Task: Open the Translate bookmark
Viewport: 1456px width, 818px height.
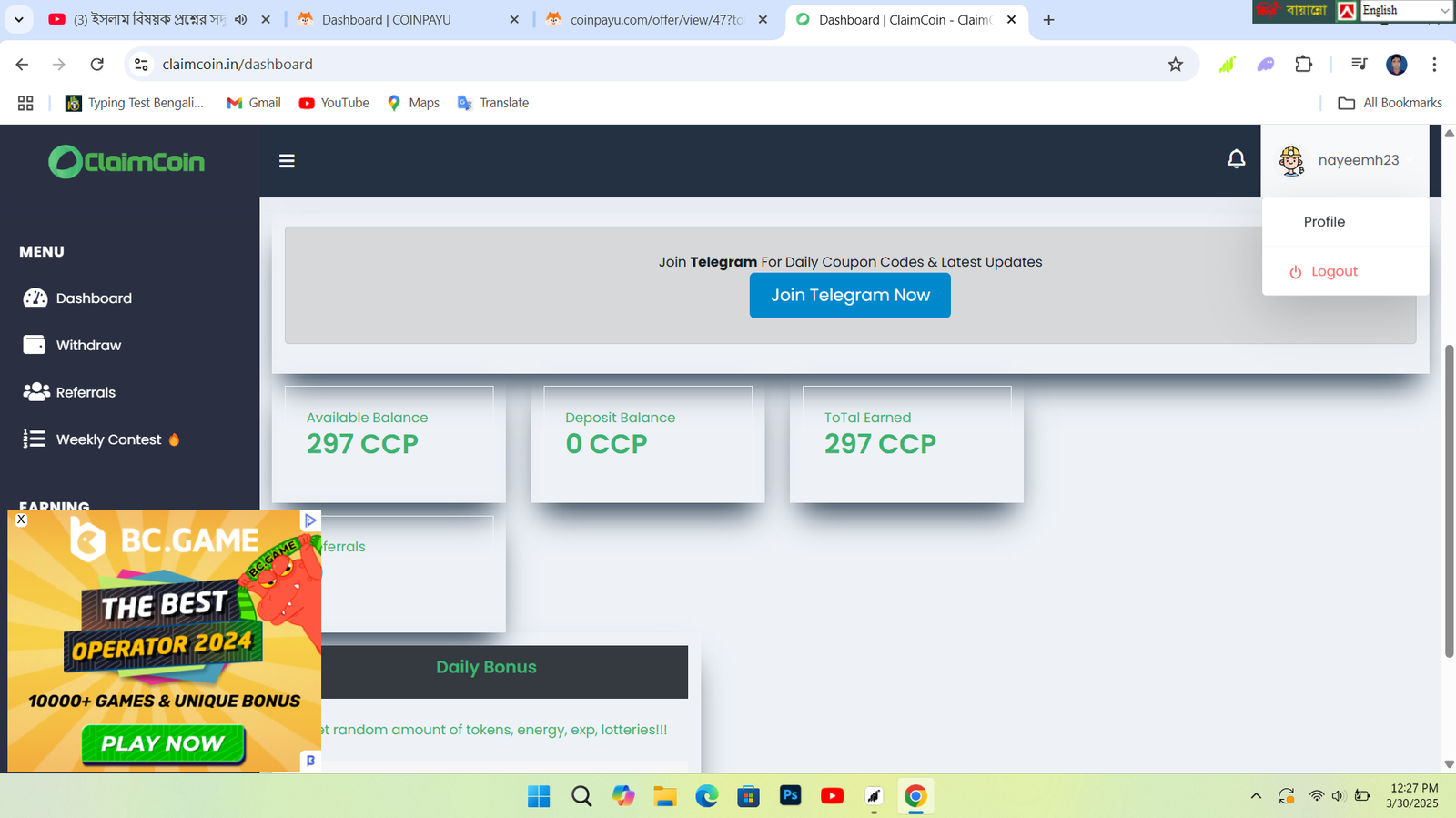Action: point(493,103)
